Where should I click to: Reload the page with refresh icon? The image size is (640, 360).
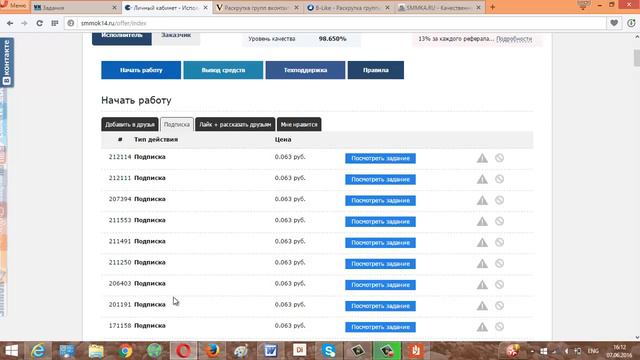pyautogui.click(x=39, y=23)
